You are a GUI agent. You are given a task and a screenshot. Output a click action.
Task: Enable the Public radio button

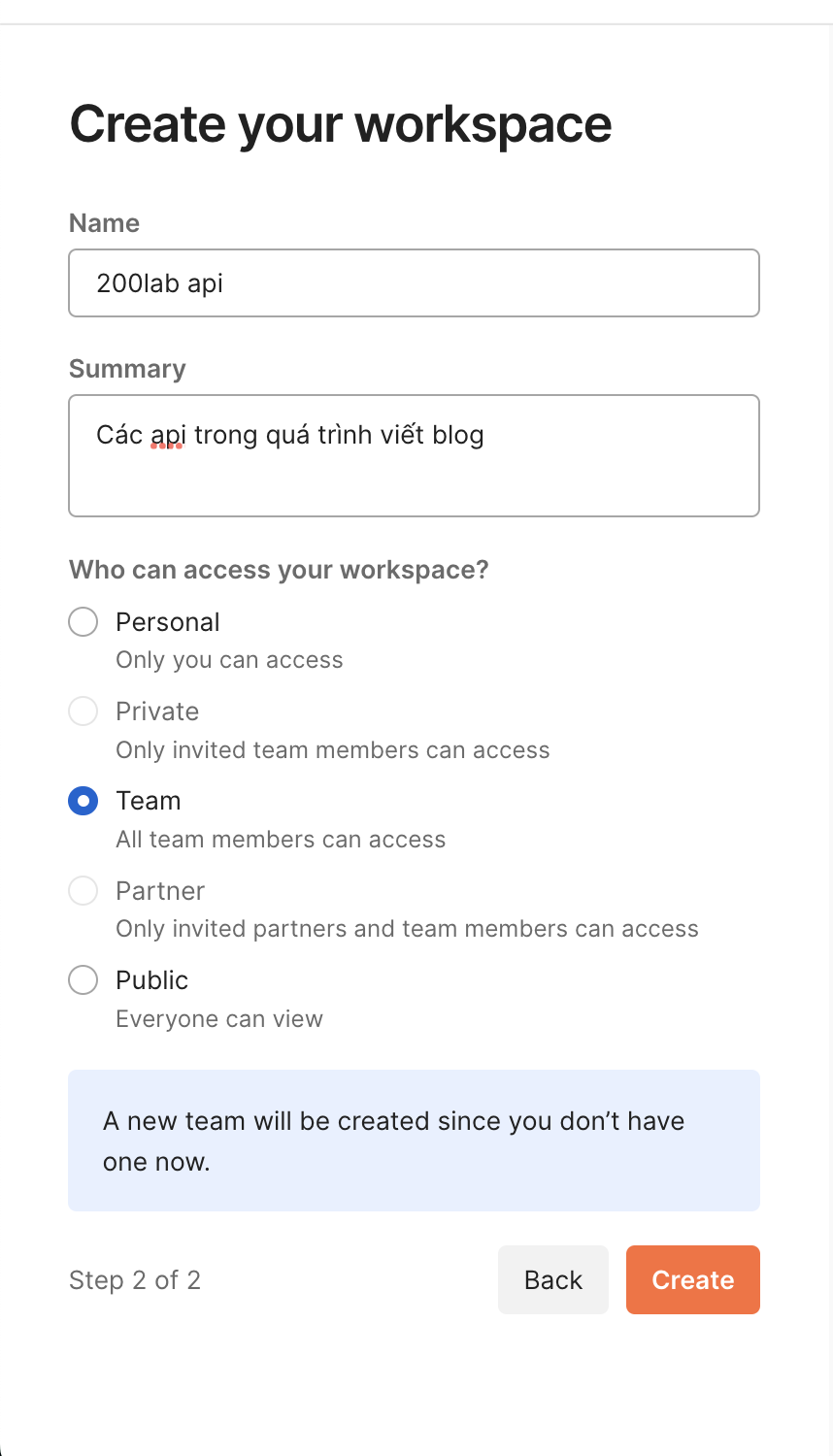pos(83,980)
